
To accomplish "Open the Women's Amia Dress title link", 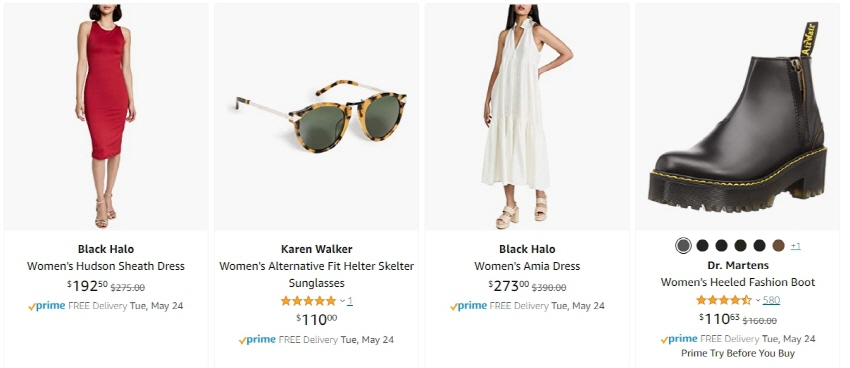I will pos(527,266).
